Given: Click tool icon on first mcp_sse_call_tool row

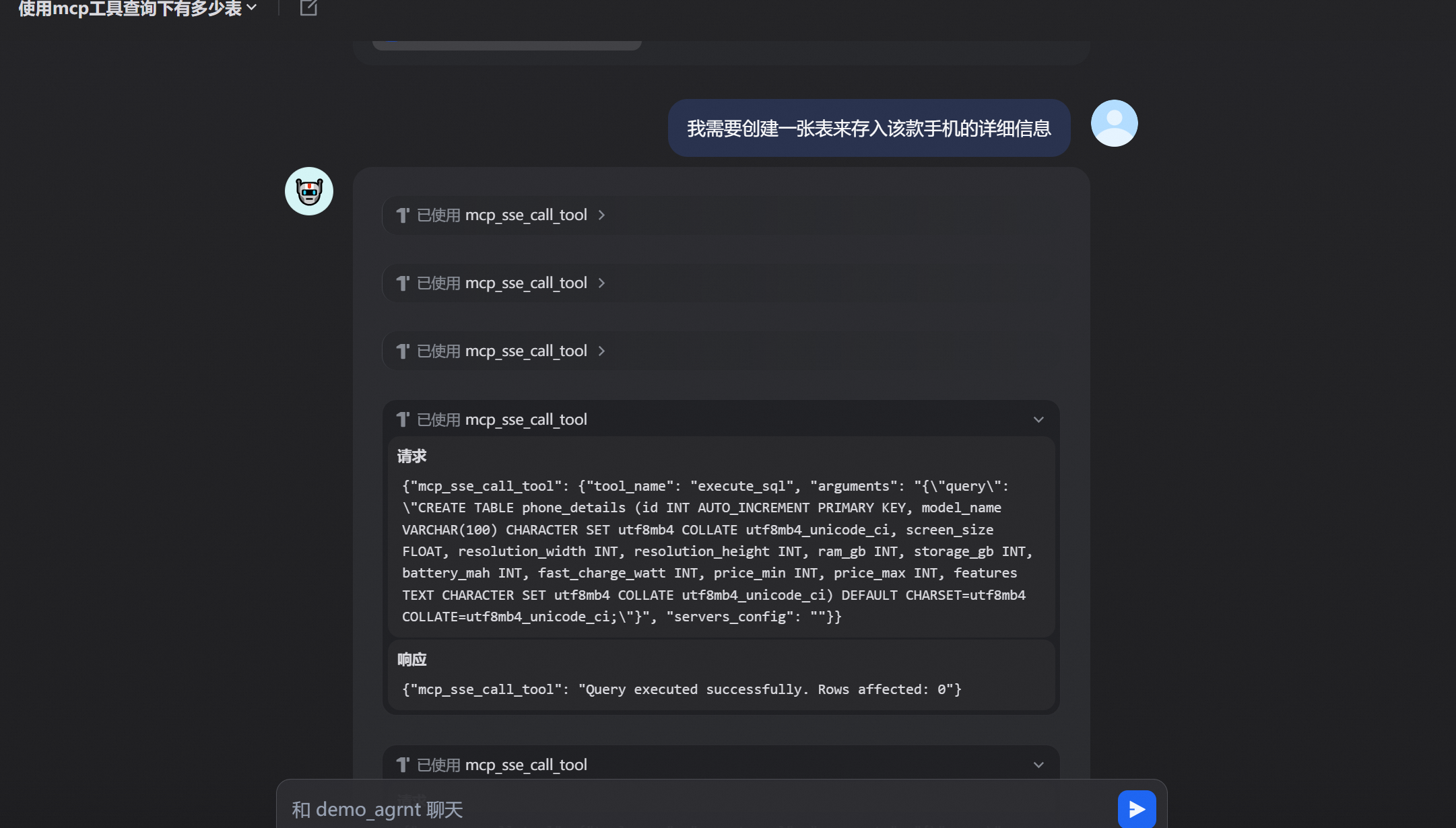Looking at the screenshot, I should [x=403, y=215].
